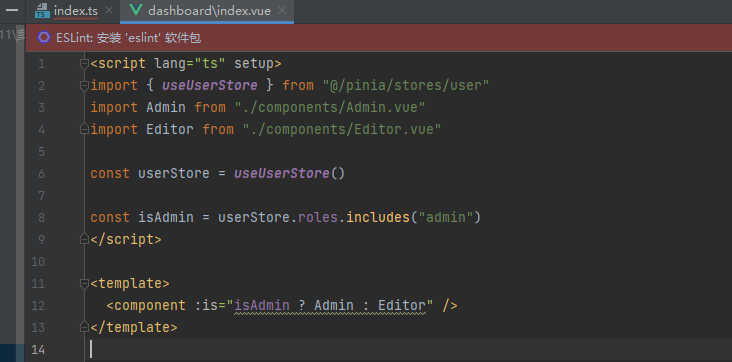Click the "./components/Admin.vue" path string

pos(330,107)
